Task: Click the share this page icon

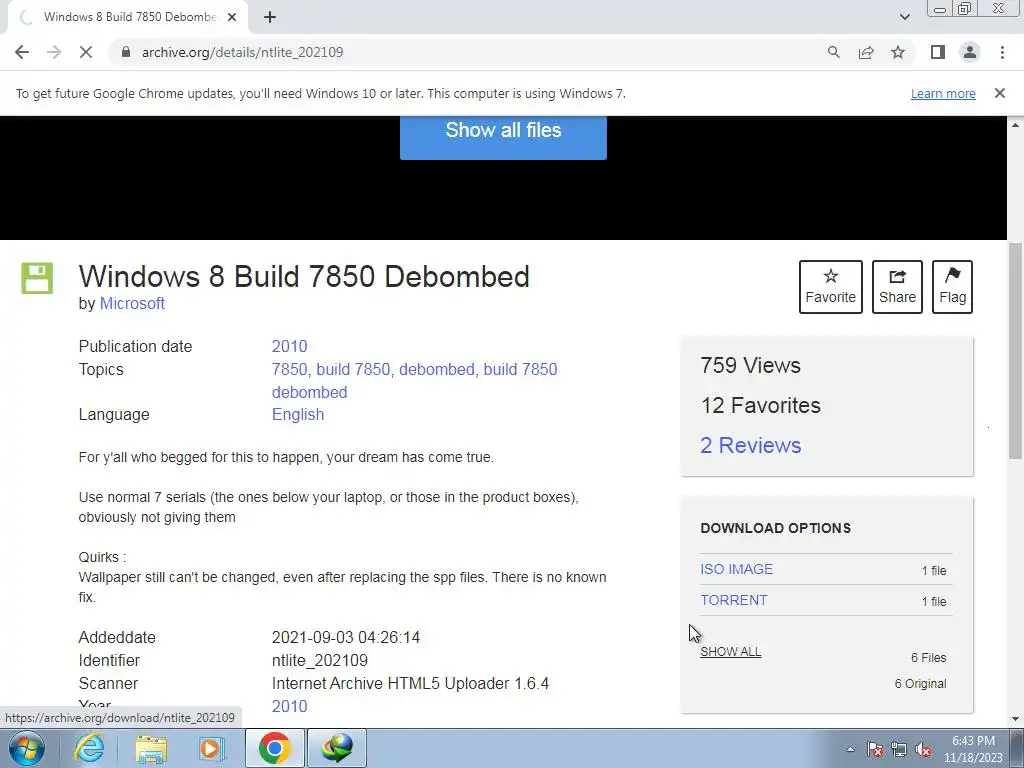Action: pos(866,52)
